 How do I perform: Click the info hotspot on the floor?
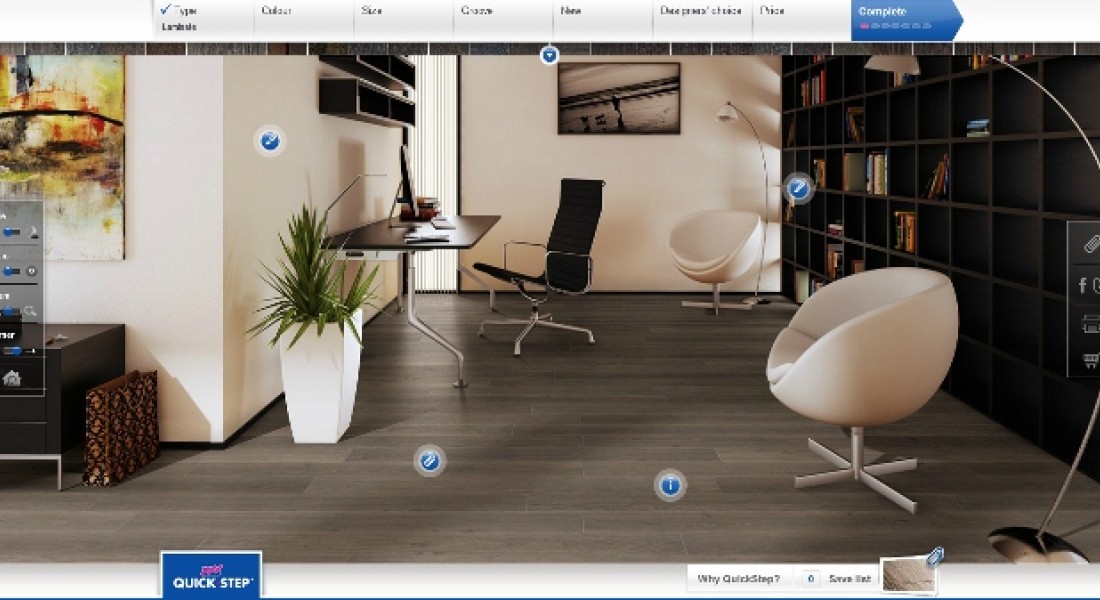click(668, 485)
